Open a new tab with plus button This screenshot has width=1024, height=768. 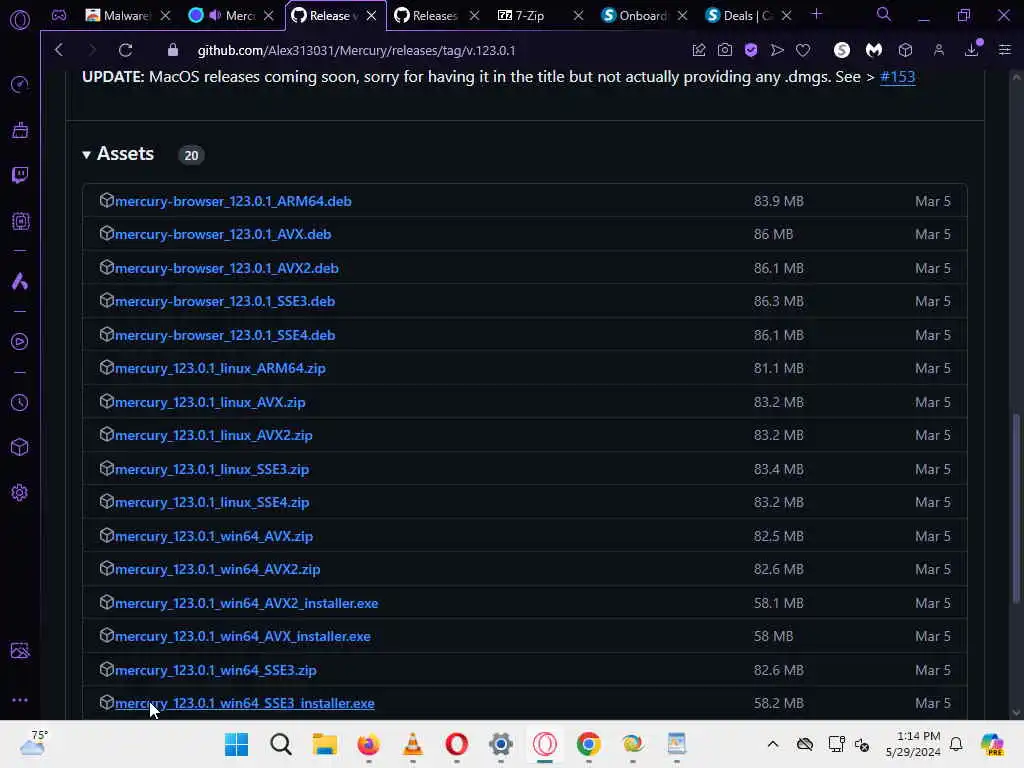[816, 14]
